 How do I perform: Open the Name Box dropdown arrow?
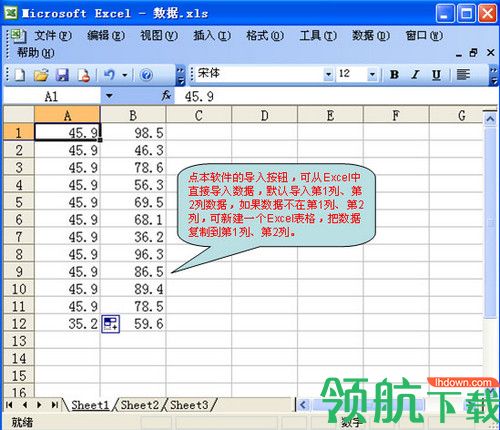click(109, 96)
